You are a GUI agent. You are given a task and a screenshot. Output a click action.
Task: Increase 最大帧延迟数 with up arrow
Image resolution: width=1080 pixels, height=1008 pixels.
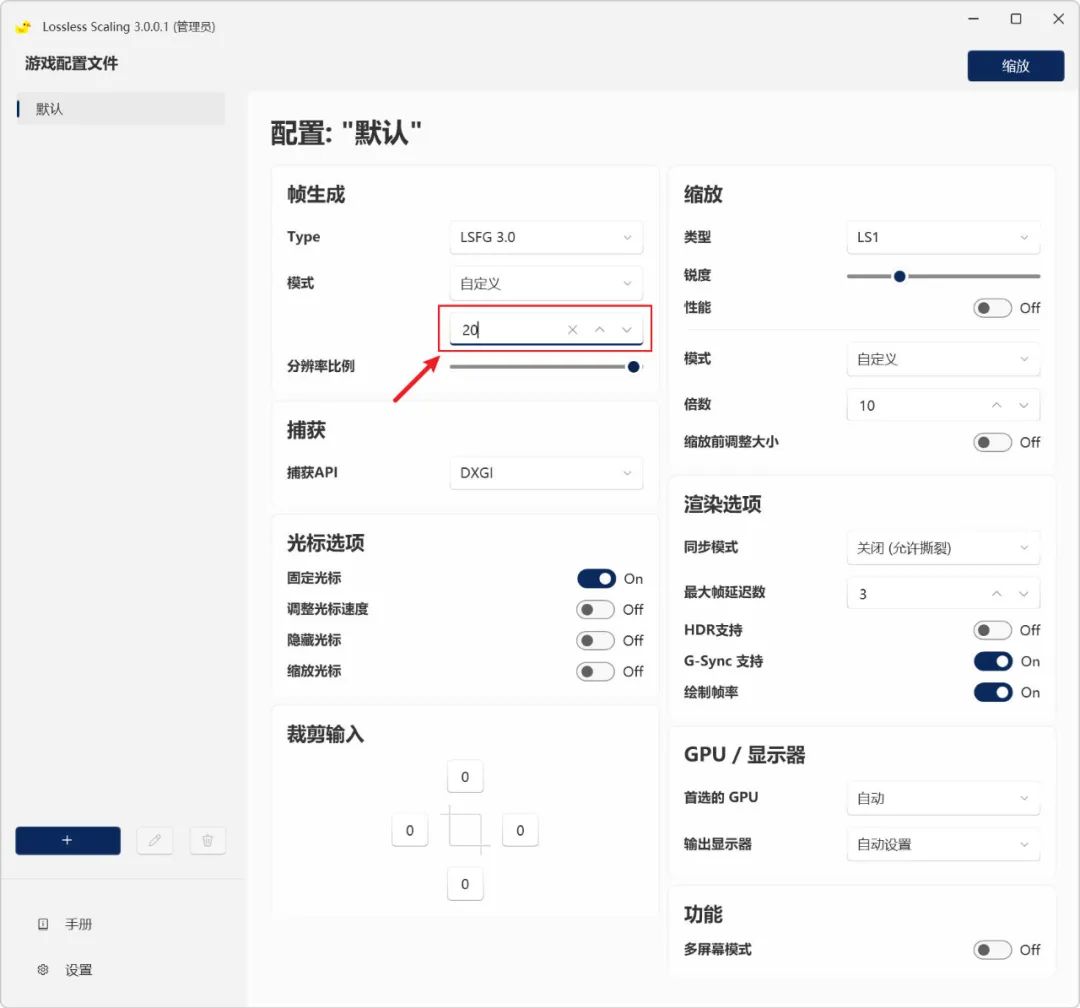(x=996, y=594)
